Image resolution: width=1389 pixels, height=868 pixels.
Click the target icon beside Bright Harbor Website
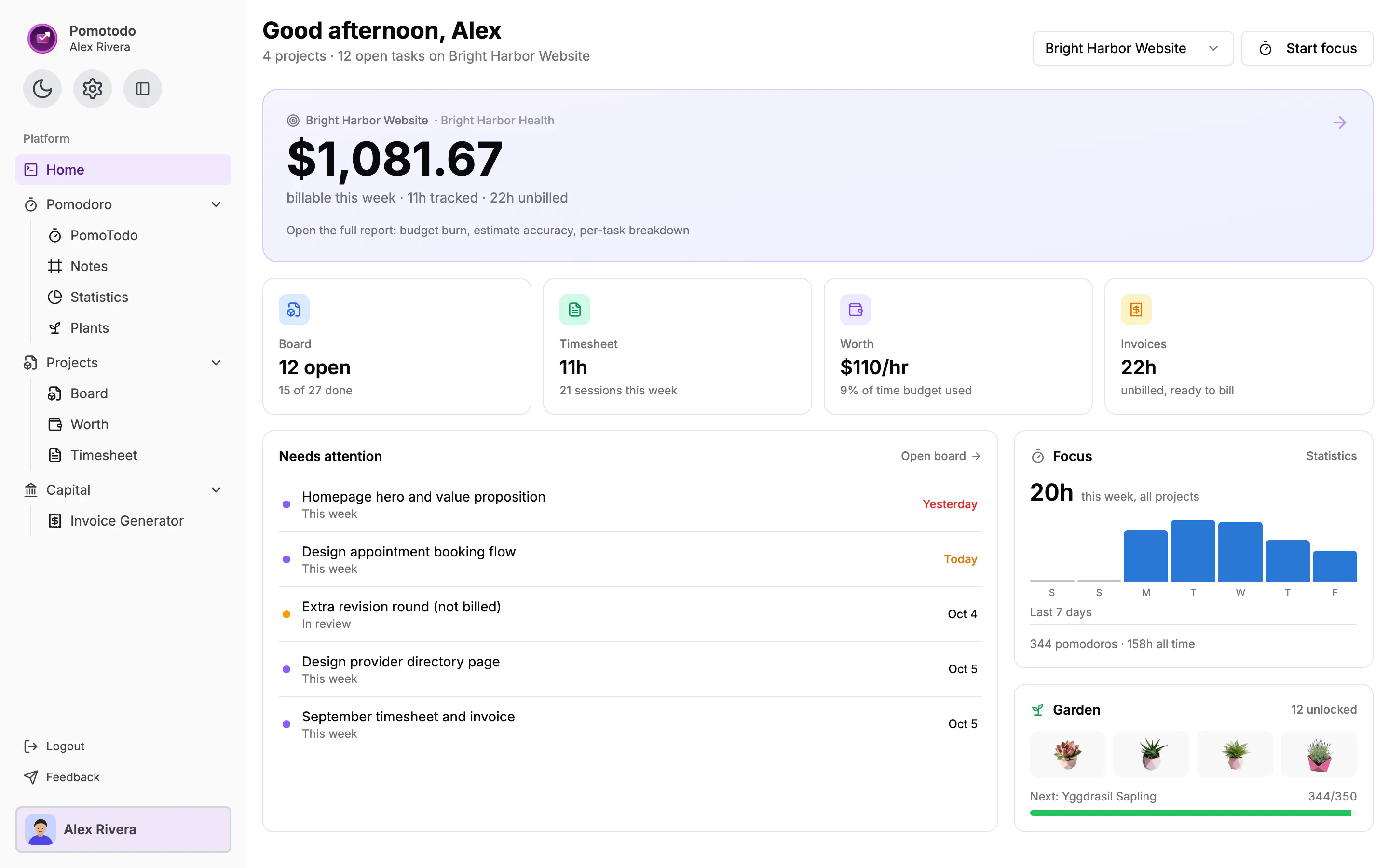point(293,121)
